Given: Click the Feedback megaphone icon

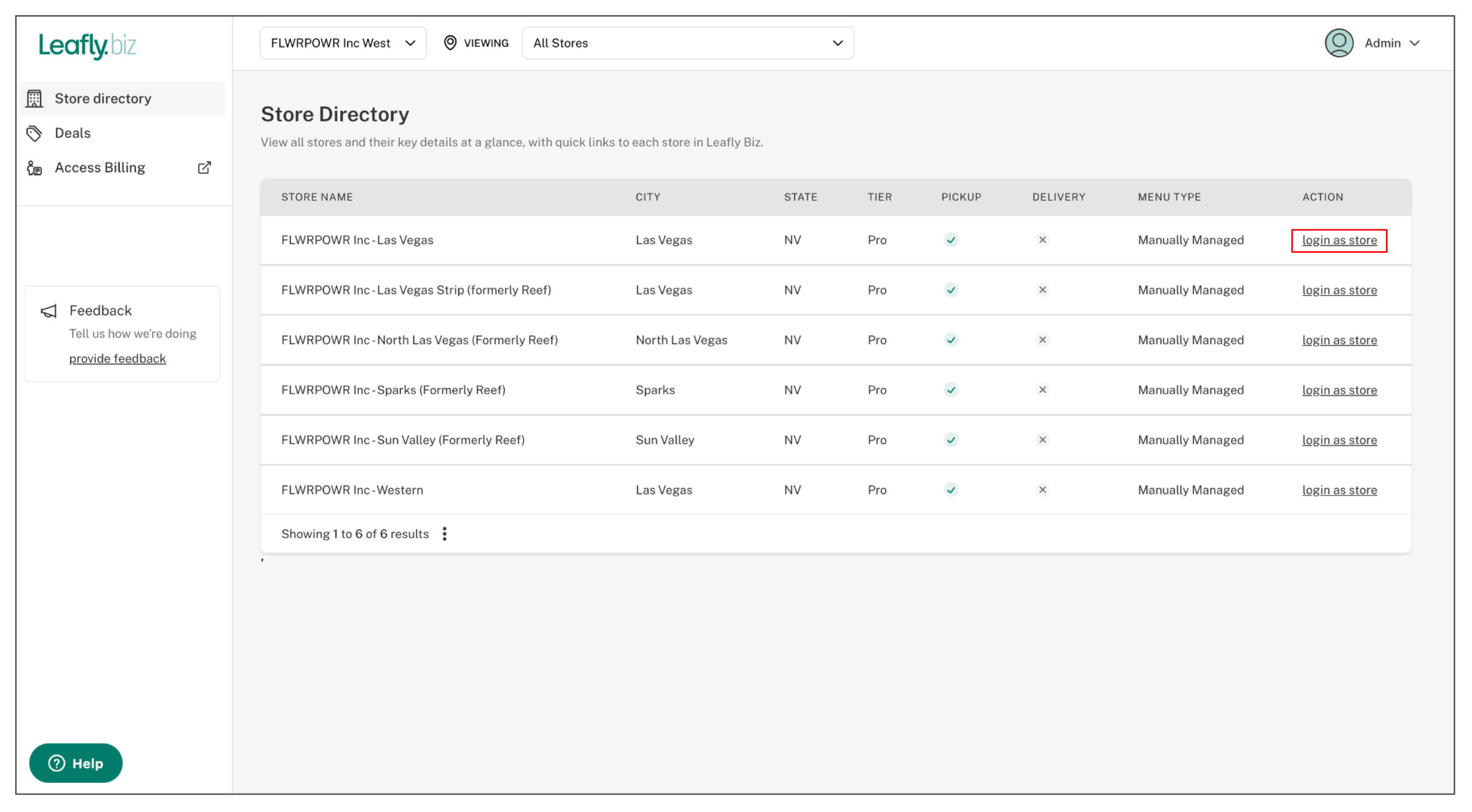Looking at the screenshot, I should 49,311.
